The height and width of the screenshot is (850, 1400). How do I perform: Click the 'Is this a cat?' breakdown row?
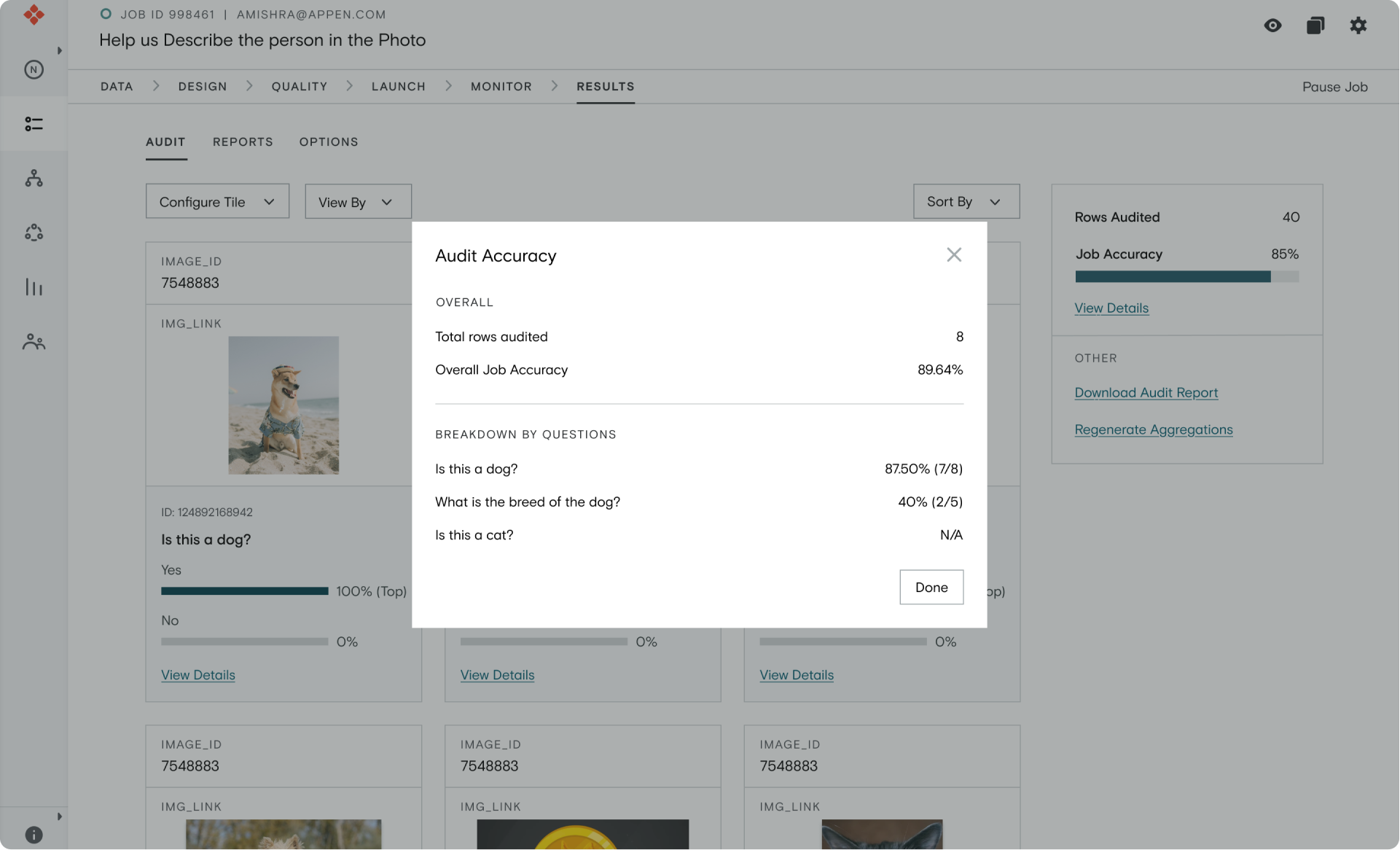tap(699, 535)
